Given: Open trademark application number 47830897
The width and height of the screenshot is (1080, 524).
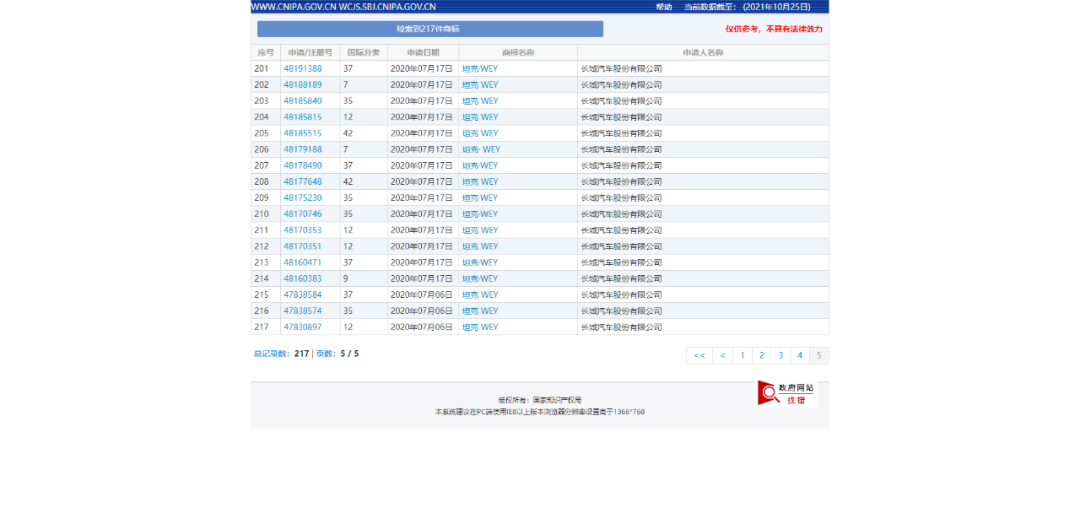Looking at the screenshot, I should [x=302, y=327].
